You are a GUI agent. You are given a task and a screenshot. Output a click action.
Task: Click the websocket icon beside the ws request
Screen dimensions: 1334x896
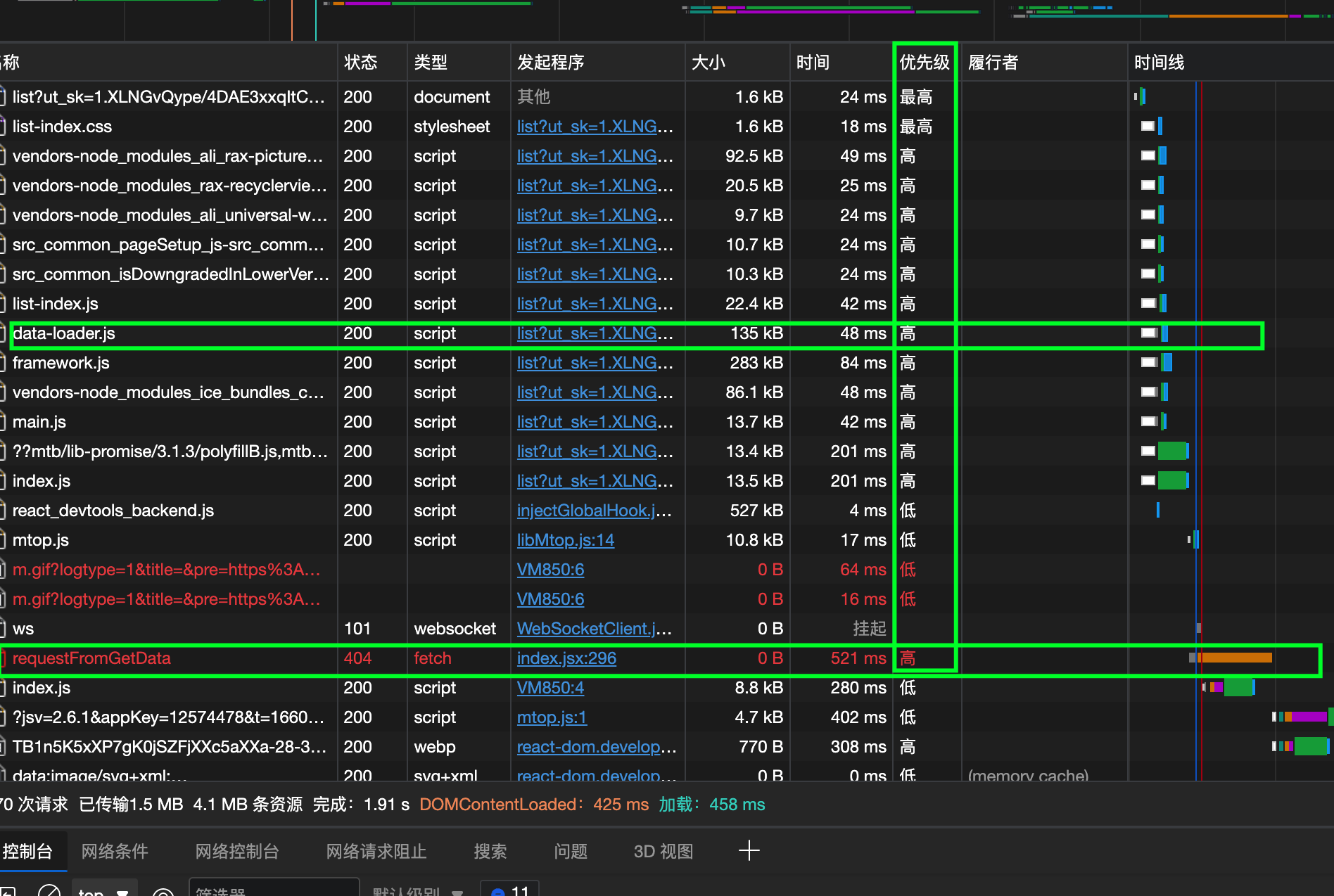pos(4,628)
